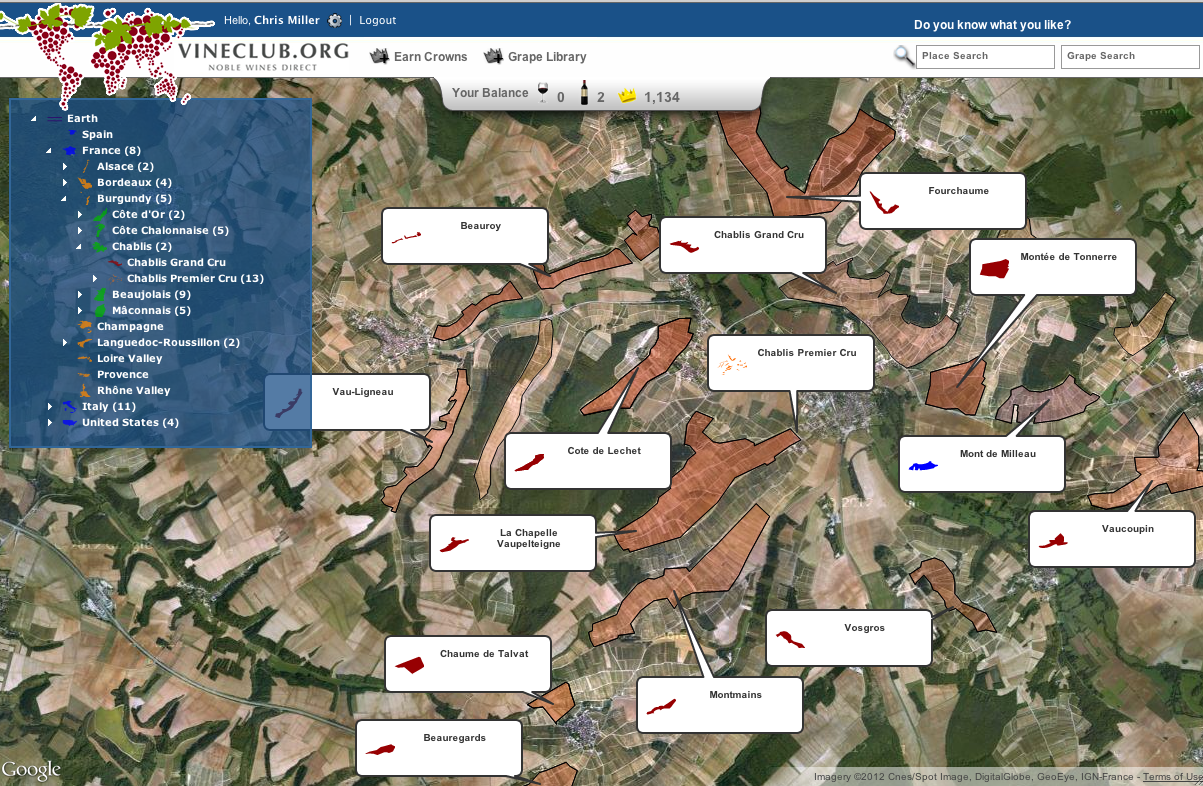
Task: Expand the Bordeaux tree node
Action: click(65, 183)
